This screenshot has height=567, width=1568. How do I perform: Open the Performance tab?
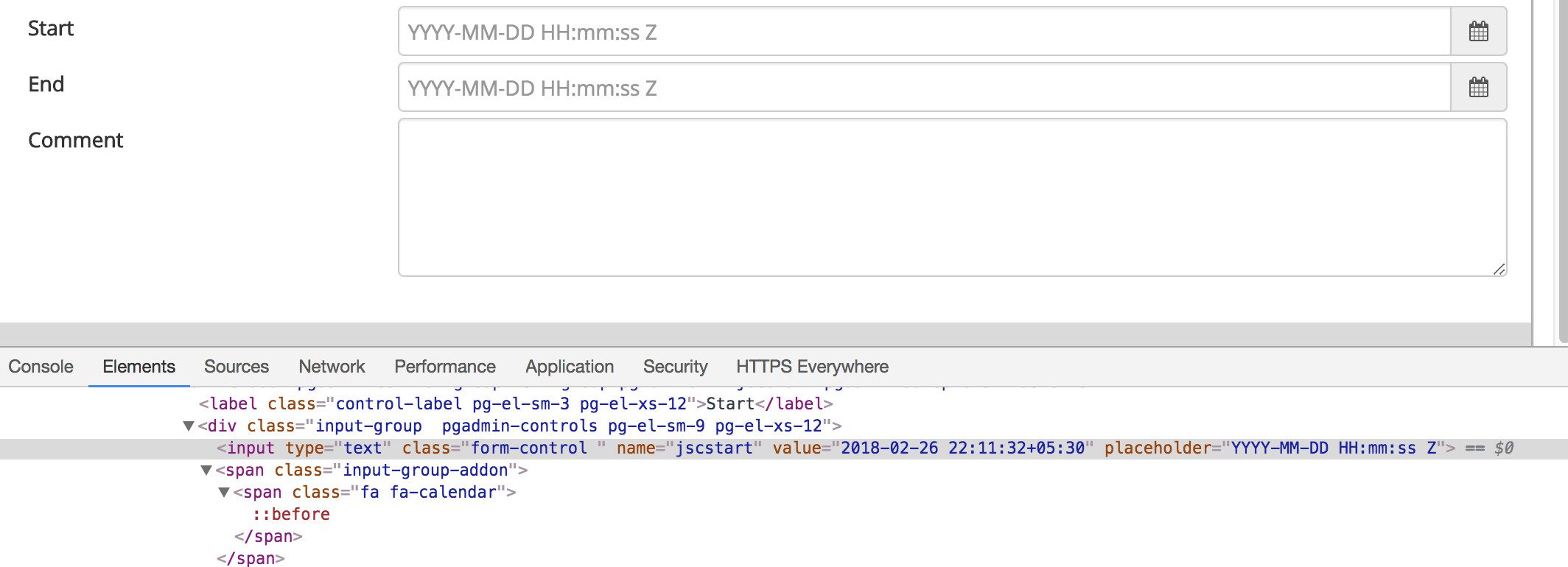[445, 367]
